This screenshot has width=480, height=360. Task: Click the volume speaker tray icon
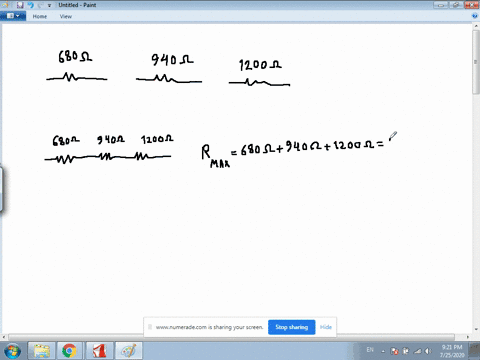click(x=428, y=351)
